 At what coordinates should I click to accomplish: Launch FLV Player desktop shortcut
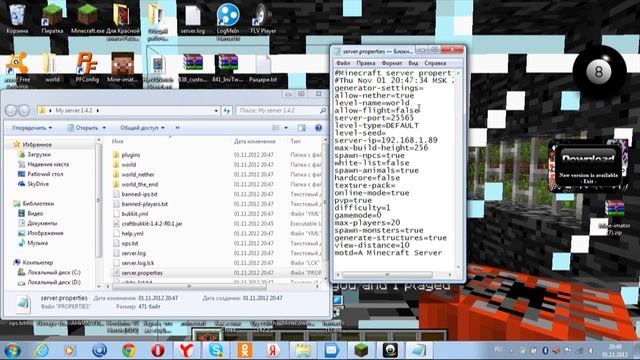coord(263,18)
